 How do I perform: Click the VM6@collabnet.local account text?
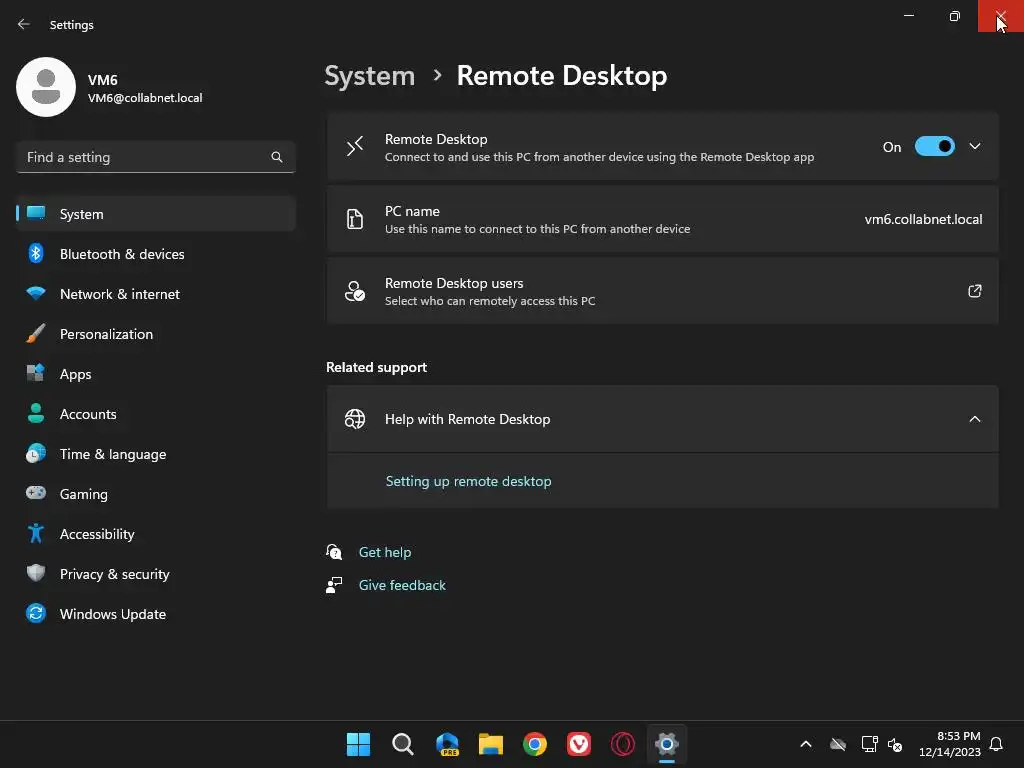pos(145,98)
